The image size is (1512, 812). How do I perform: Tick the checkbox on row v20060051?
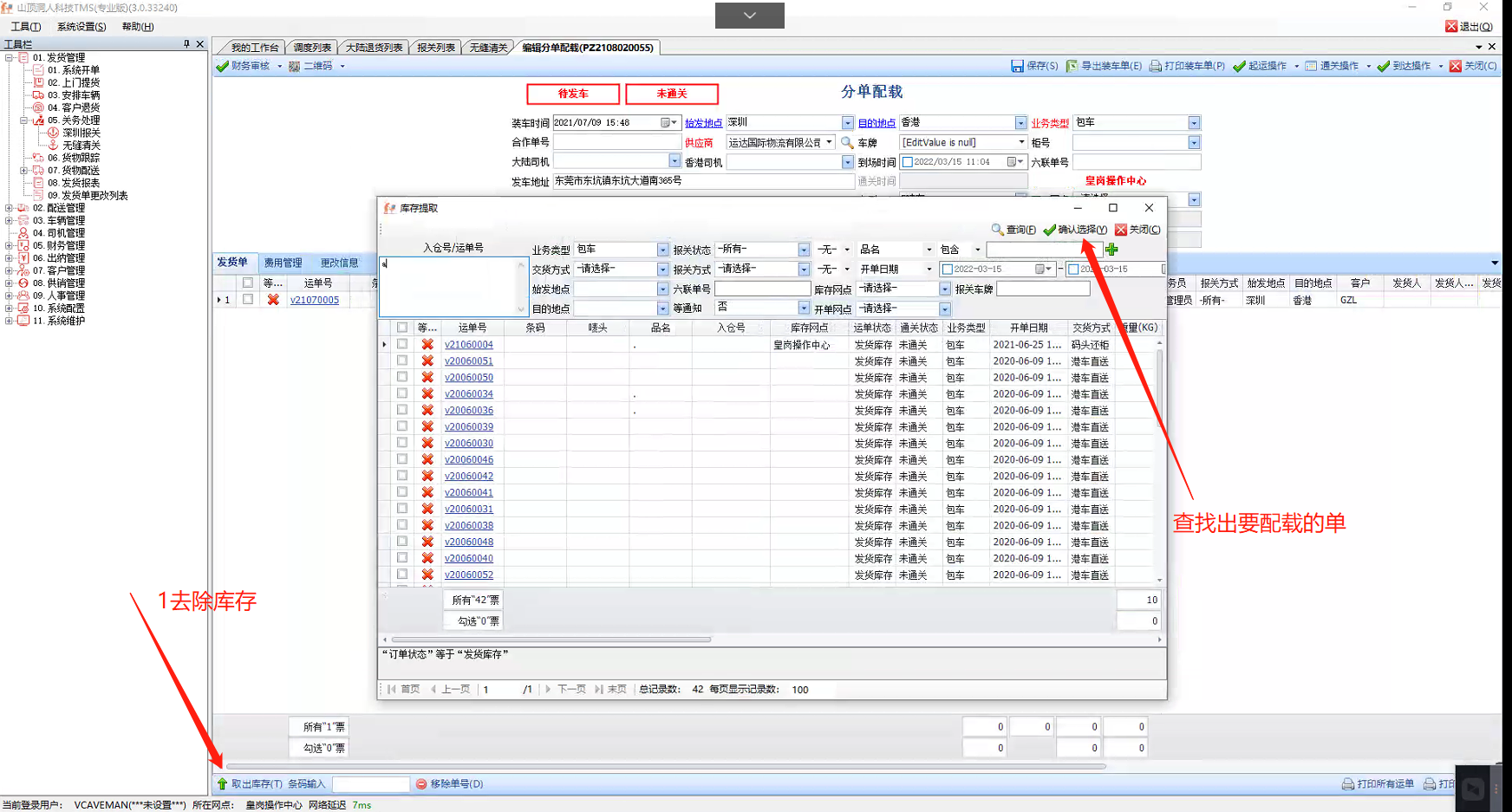(x=402, y=361)
